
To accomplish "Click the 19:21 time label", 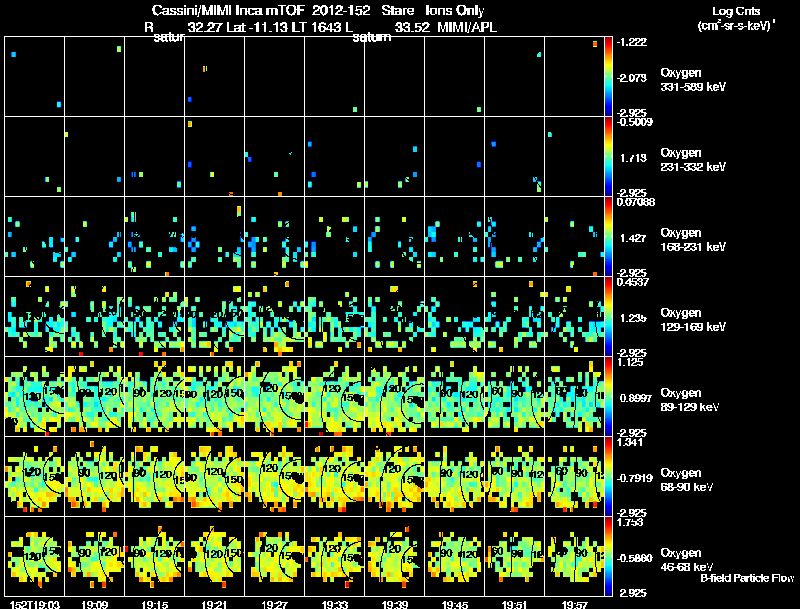I will (x=214, y=605).
